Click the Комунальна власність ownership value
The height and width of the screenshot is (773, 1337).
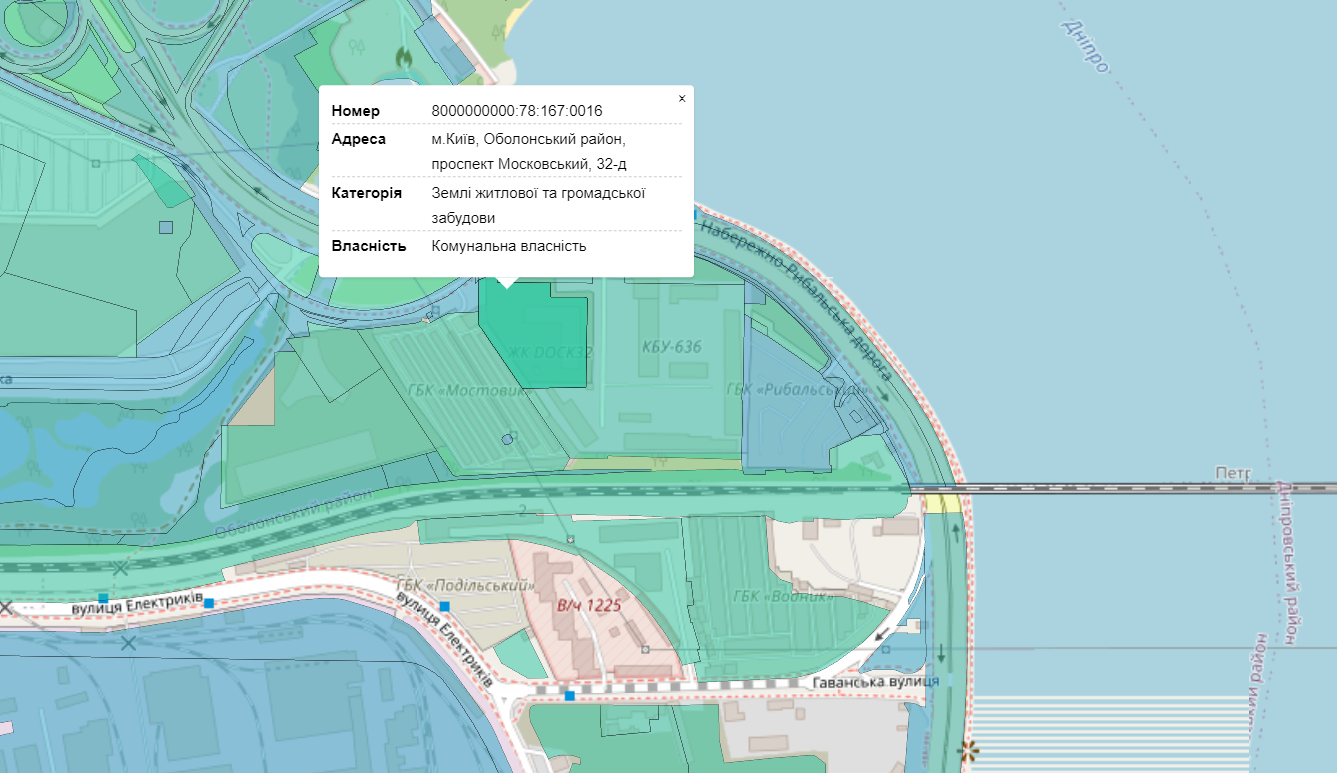[509, 246]
